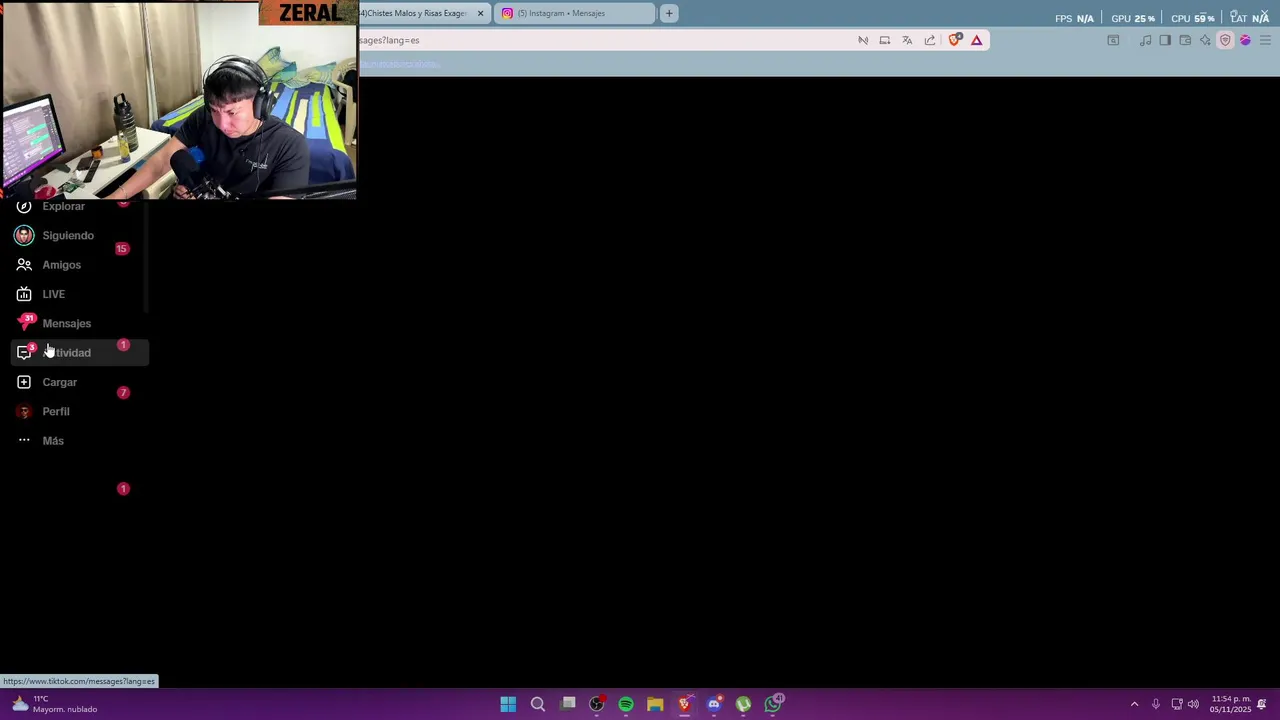Open the weather widget on taskbar

[56, 704]
